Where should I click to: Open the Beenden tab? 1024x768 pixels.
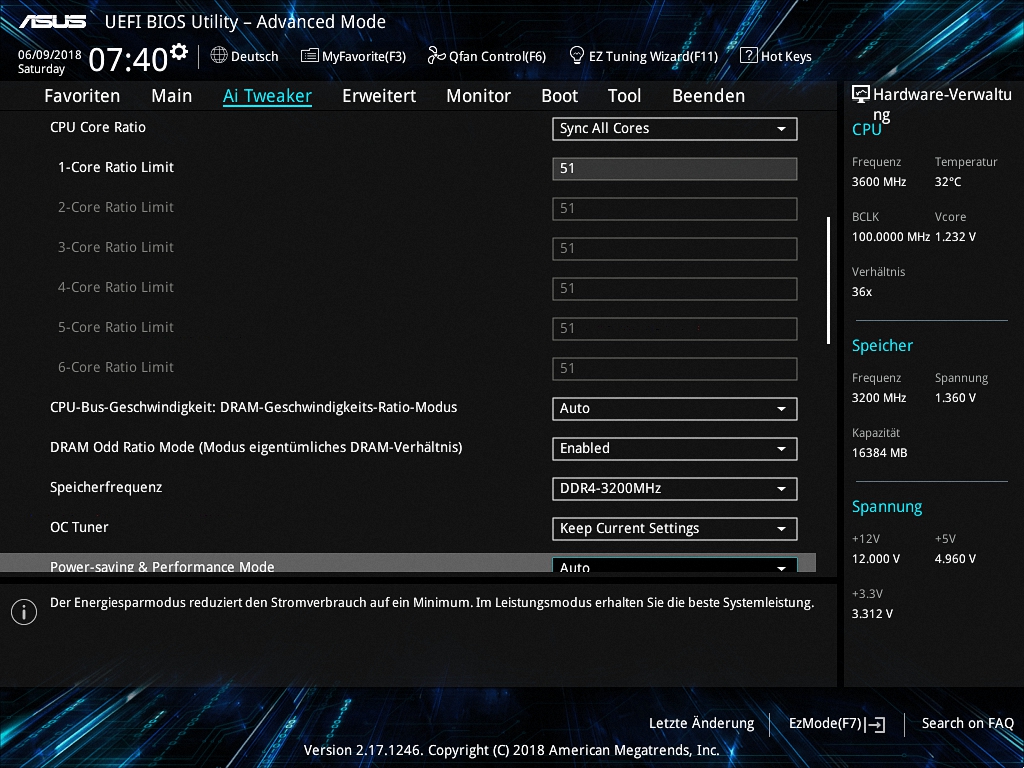(x=709, y=96)
